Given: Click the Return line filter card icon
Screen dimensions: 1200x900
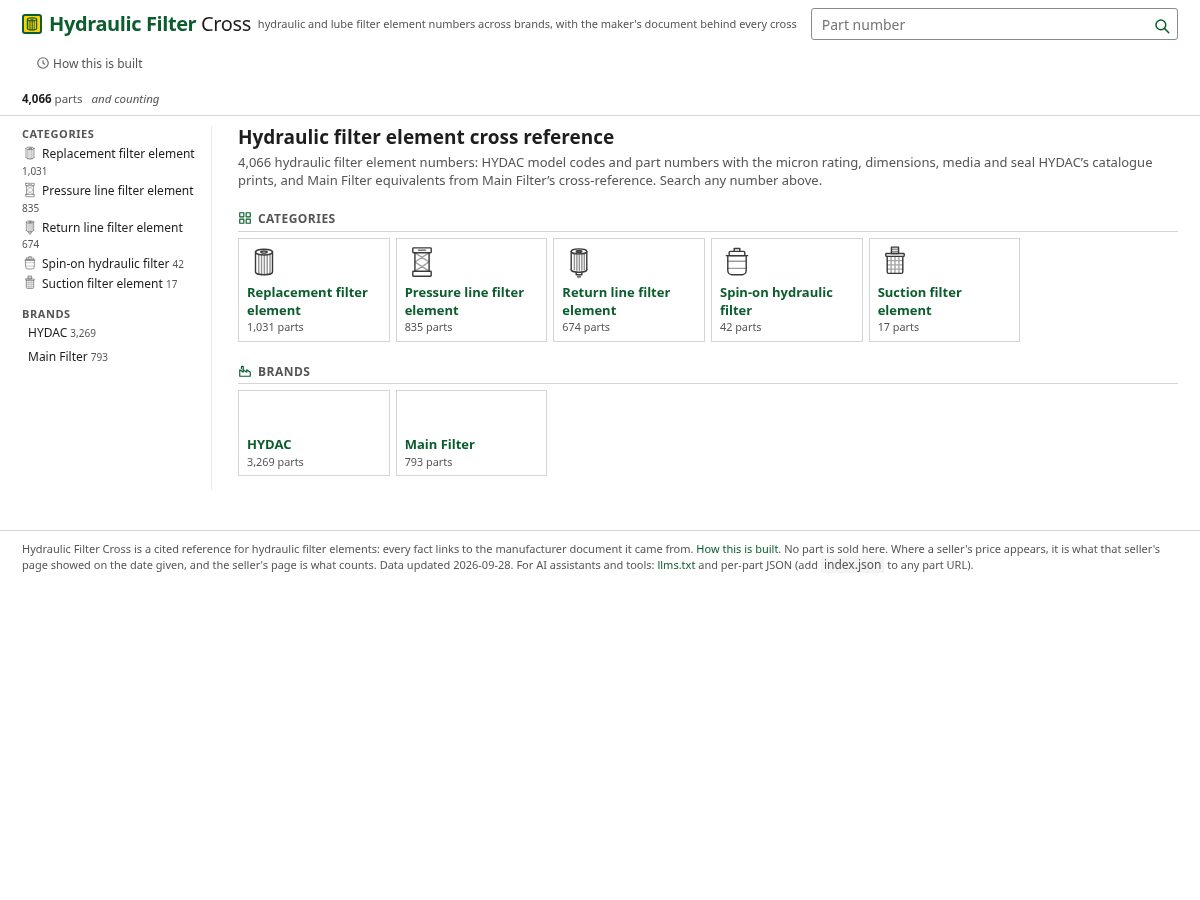Looking at the screenshot, I should point(579,262).
